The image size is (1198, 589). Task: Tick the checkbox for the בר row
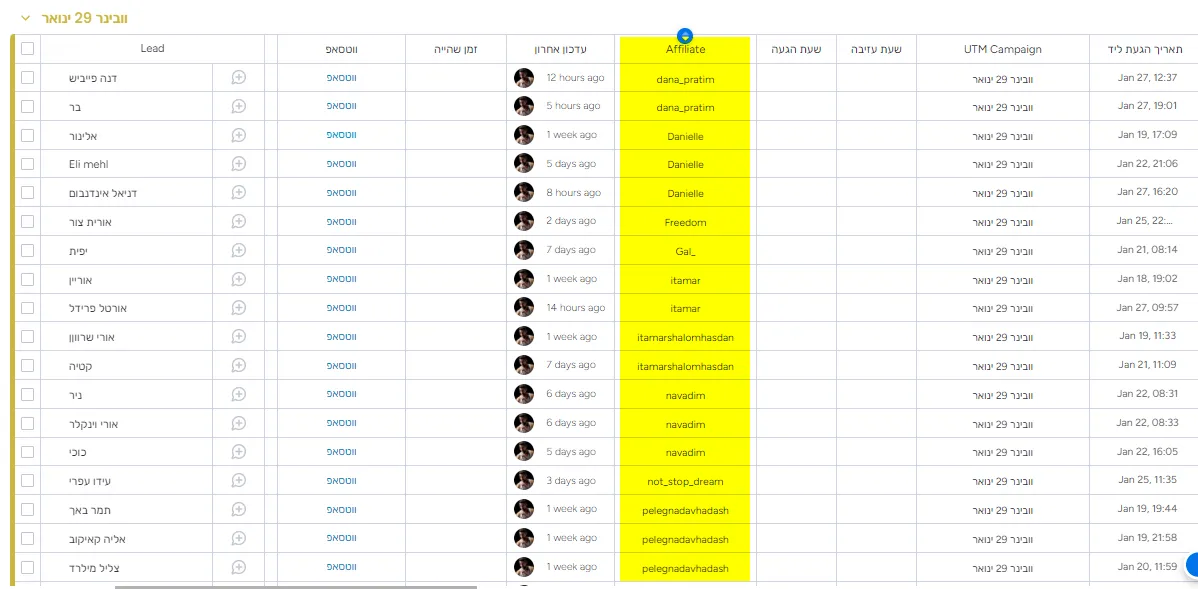[x=27, y=106]
